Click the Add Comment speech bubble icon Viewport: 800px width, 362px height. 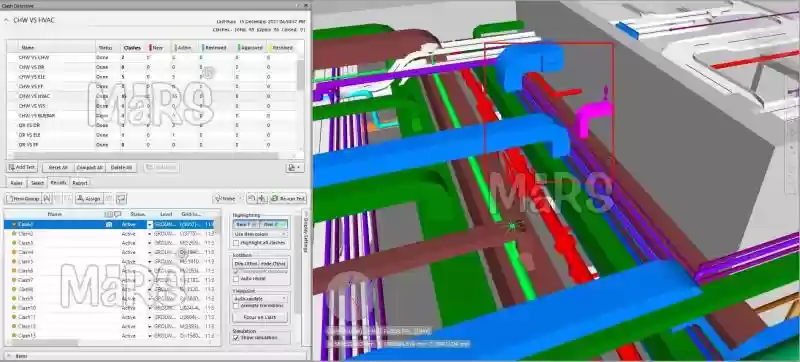pos(121,198)
